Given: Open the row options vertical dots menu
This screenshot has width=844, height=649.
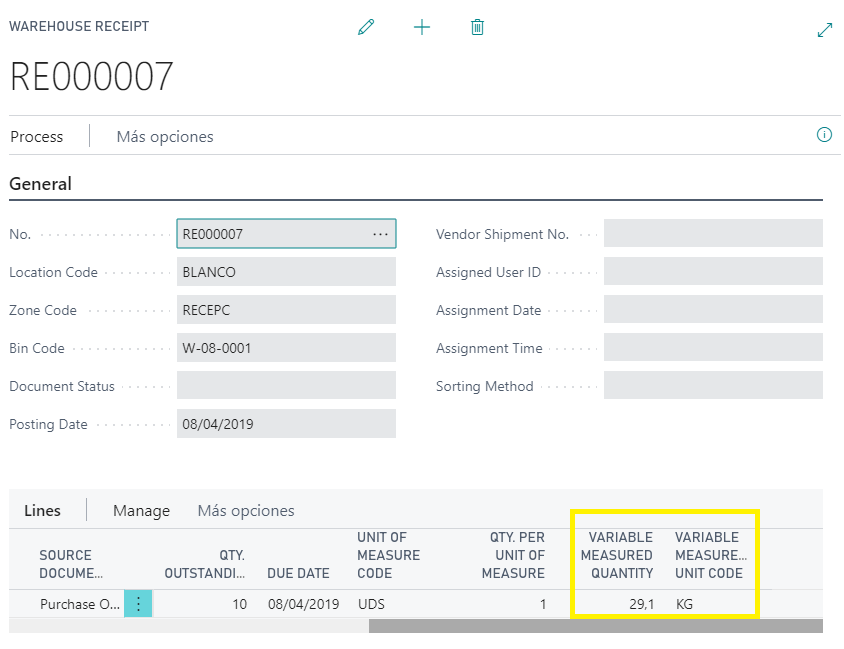Looking at the screenshot, I should [138, 604].
